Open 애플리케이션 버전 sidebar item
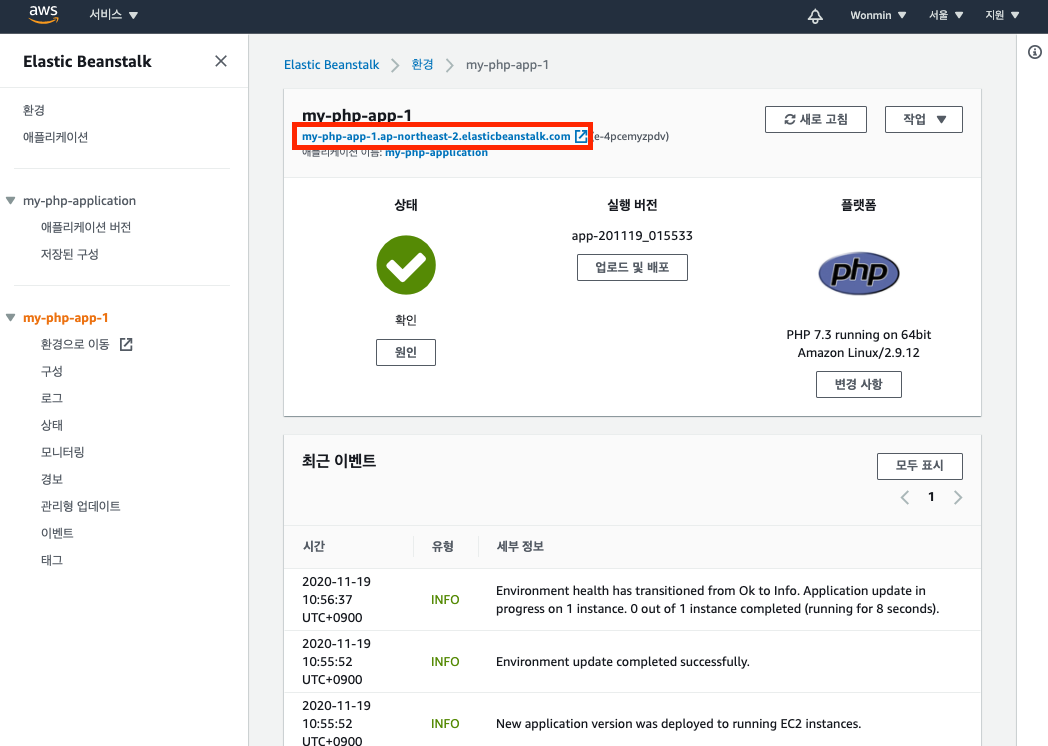Image resolution: width=1048 pixels, height=746 pixels. click(86, 227)
